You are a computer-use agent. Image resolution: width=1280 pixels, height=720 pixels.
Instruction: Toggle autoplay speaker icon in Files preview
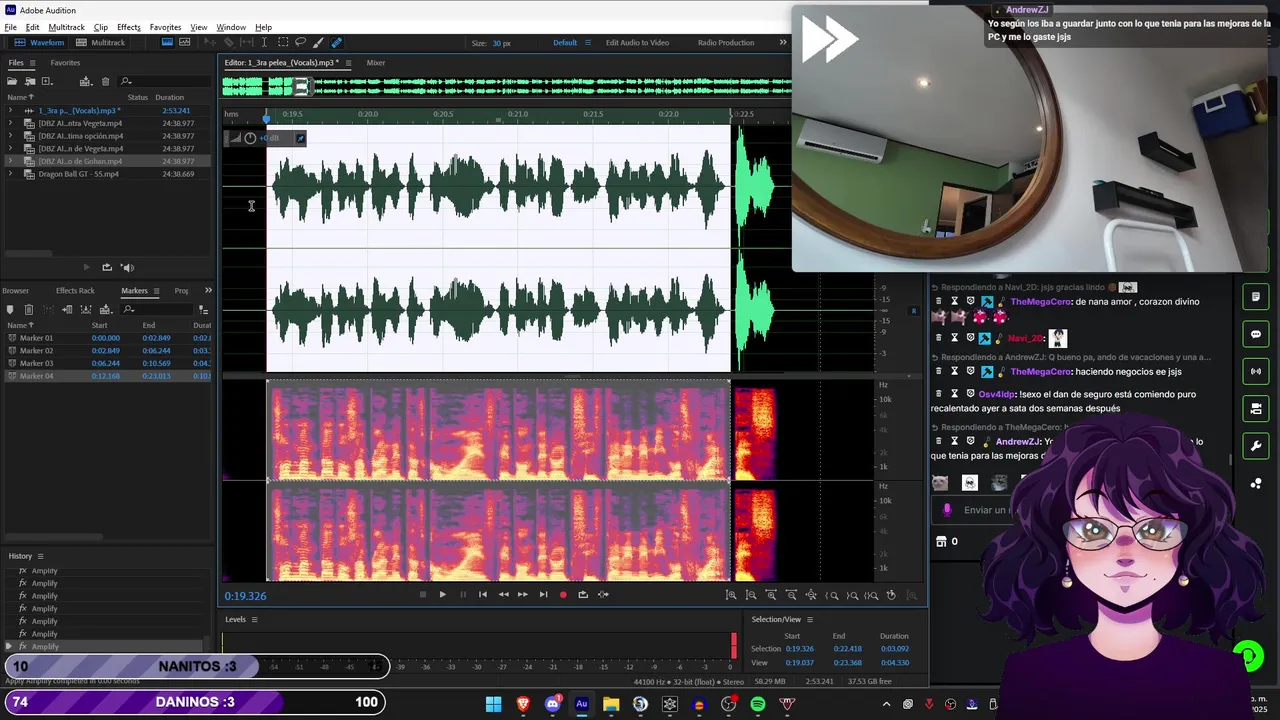point(127,267)
